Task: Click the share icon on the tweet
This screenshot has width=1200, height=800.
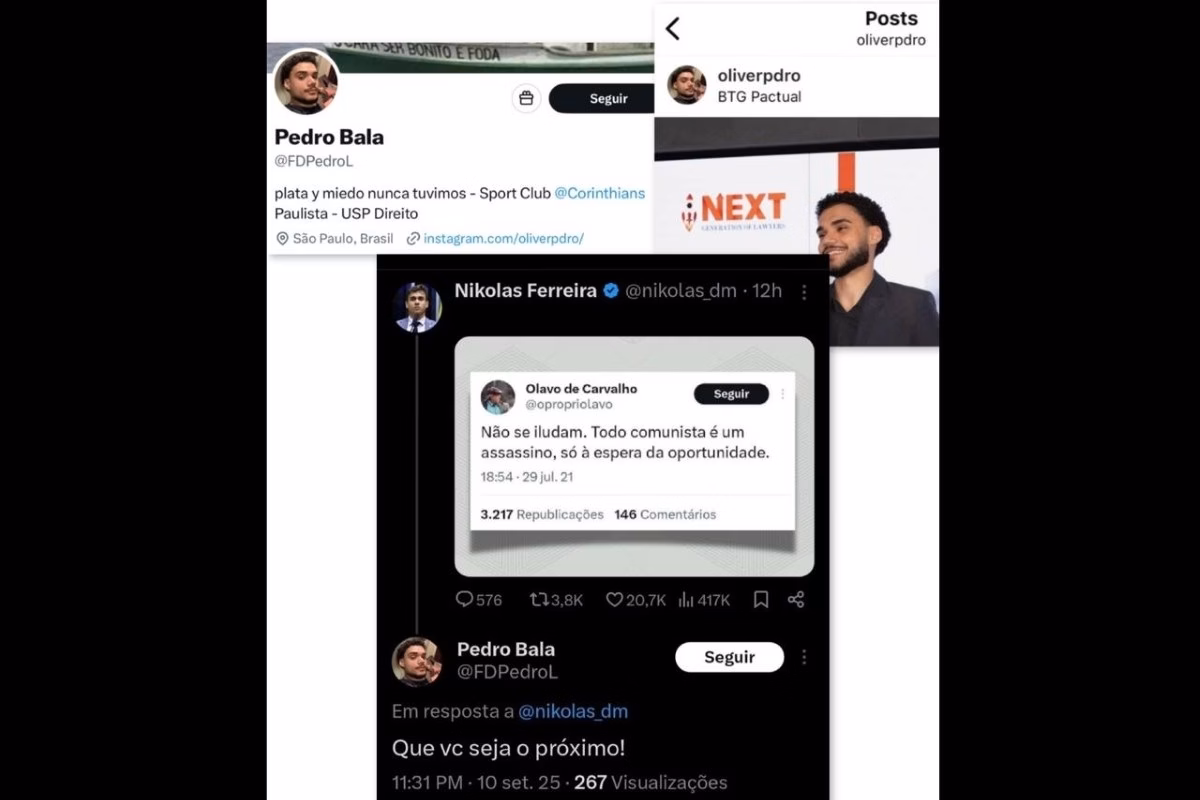Action: pos(796,600)
